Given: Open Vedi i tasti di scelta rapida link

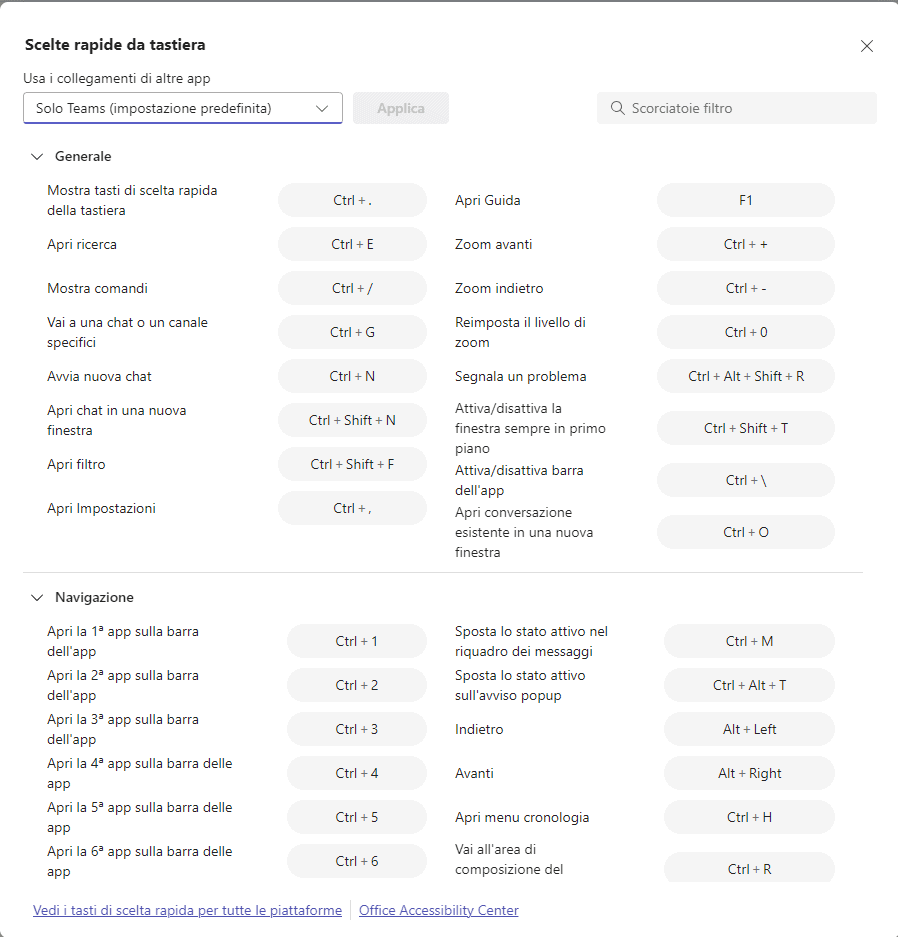Looking at the screenshot, I should pyautogui.click(x=188, y=910).
